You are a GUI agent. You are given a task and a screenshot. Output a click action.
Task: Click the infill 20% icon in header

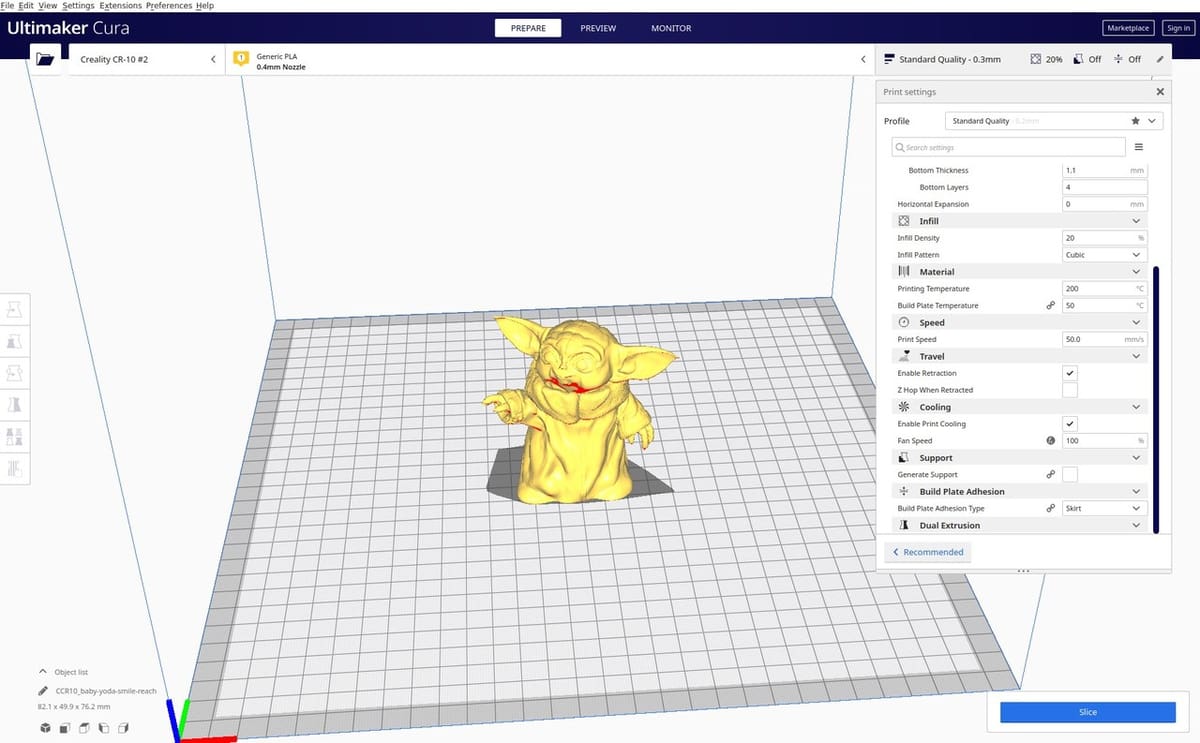click(x=1036, y=59)
